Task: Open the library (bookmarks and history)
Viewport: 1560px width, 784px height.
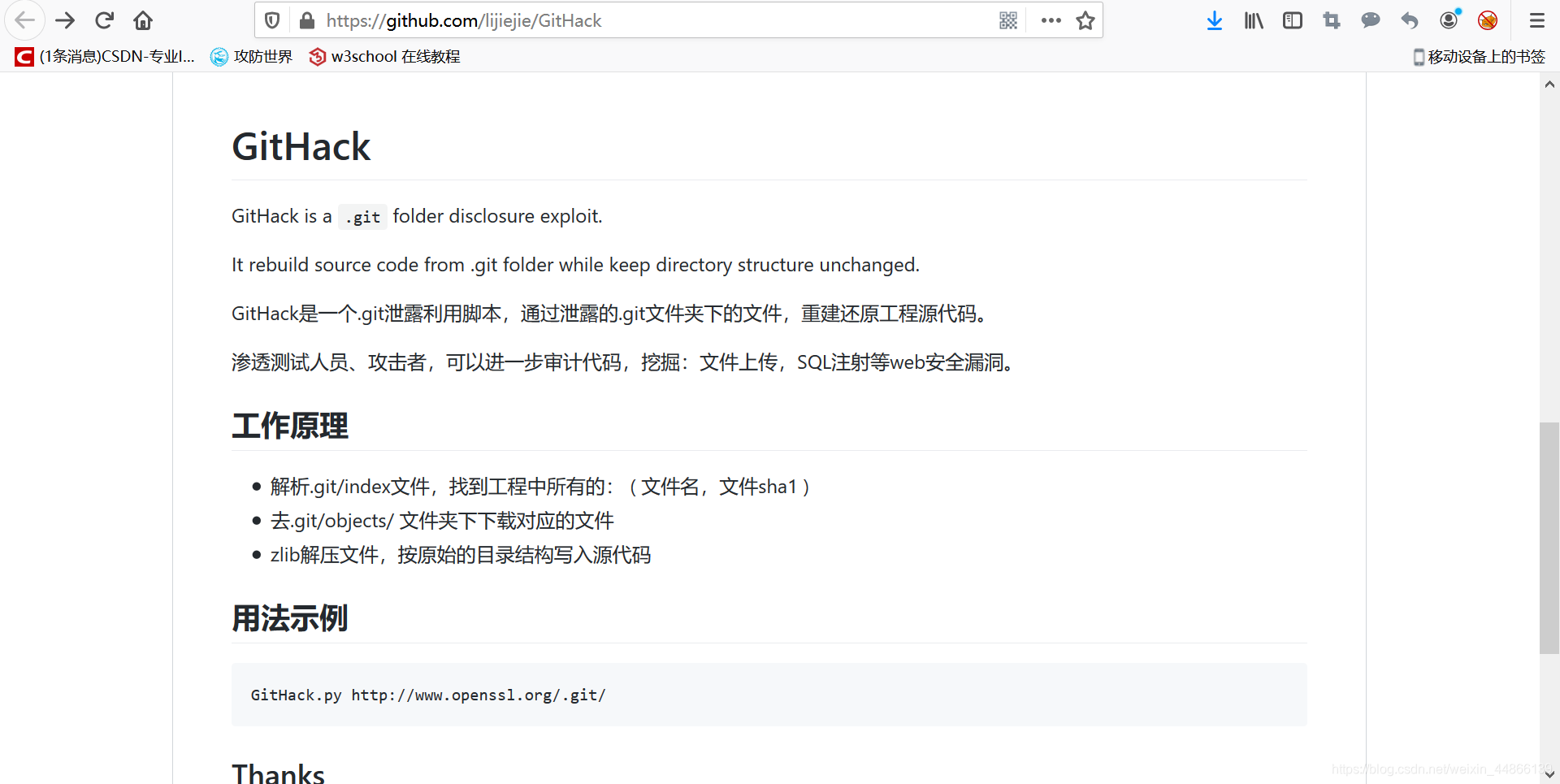Action: click(1253, 20)
